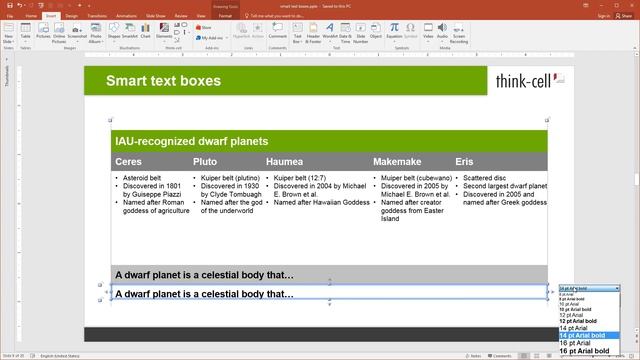Click the Ceres column heading
640x360 pixels.
pos(128,162)
